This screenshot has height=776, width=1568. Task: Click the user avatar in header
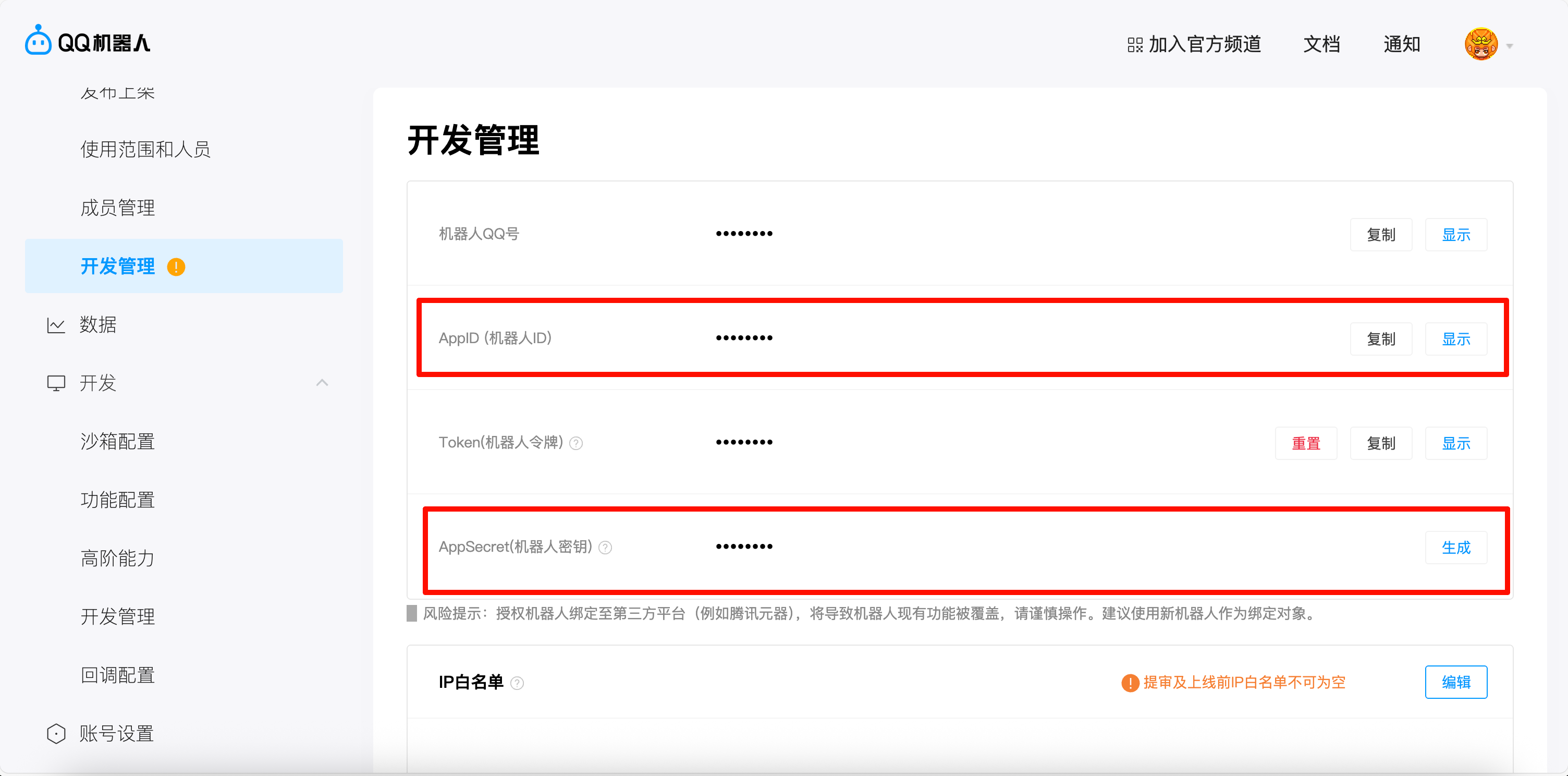pyautogui.click(x=1480, y=44)
